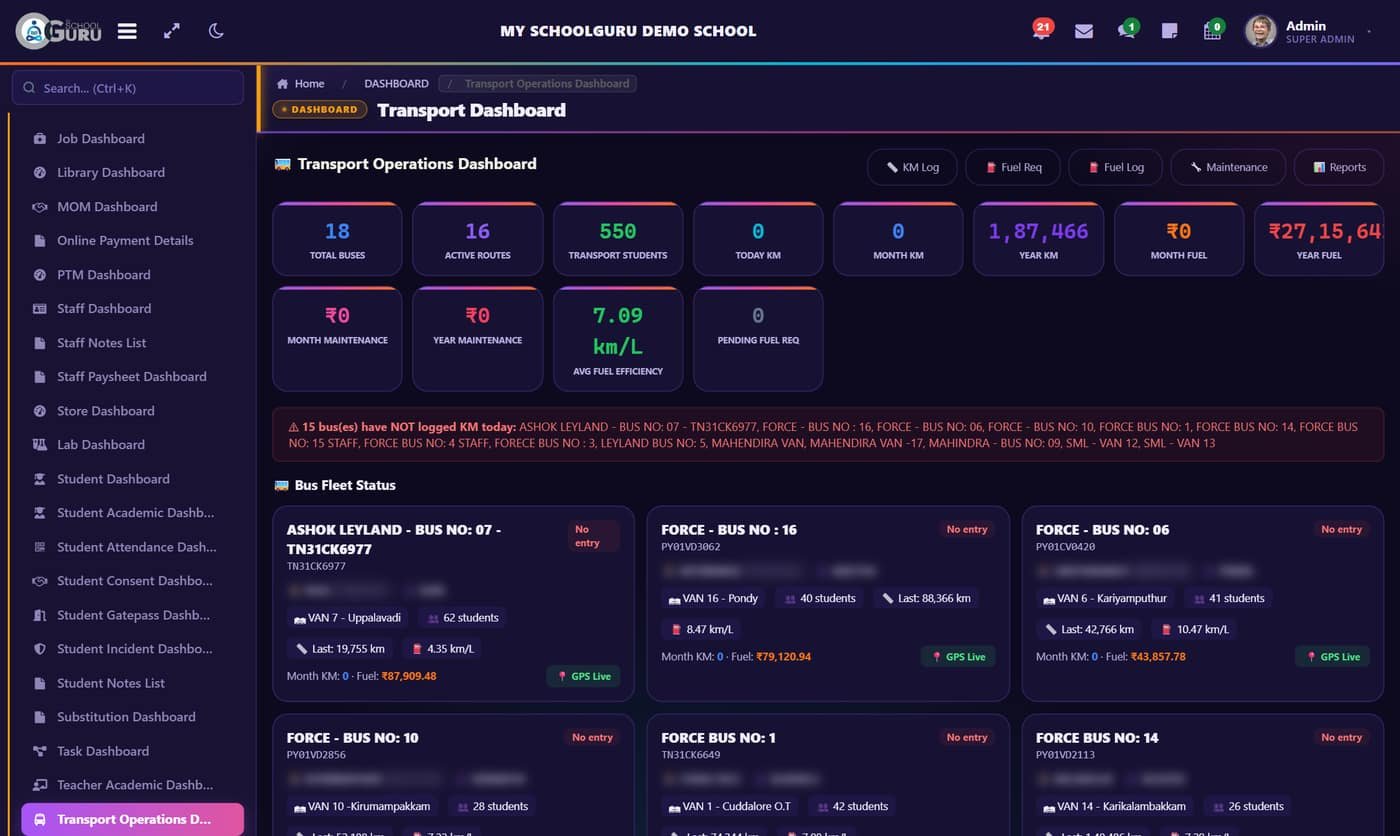The width and height of the screenshot is (1400, 836).
Task: Click the Lab Dashboard flask icon
Action: click(x=40, y=445)
